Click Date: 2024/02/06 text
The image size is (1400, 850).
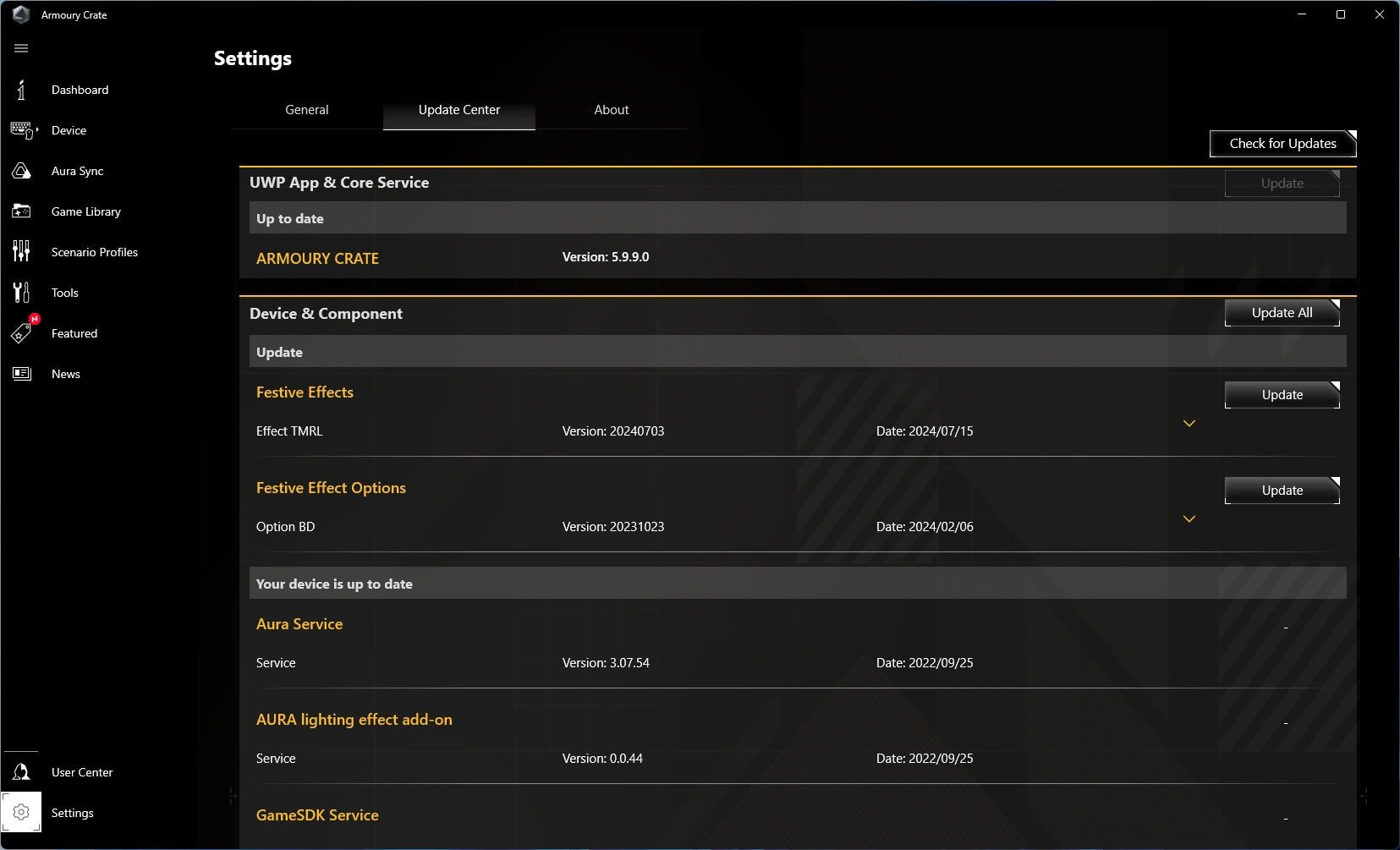pyautogui.click(x=925, y=527)
